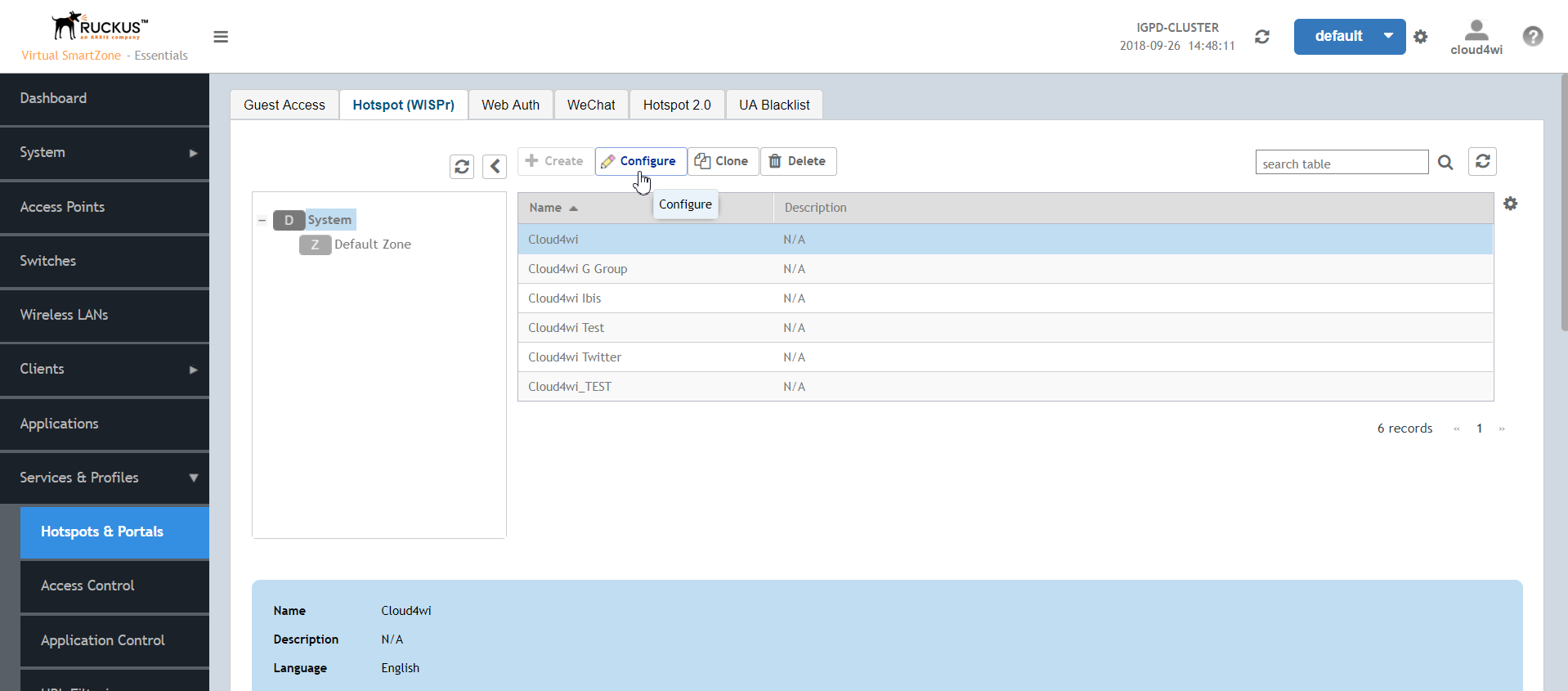Open table column settings gear
Screen dimensions: 1568x691
coord(1511,204)
